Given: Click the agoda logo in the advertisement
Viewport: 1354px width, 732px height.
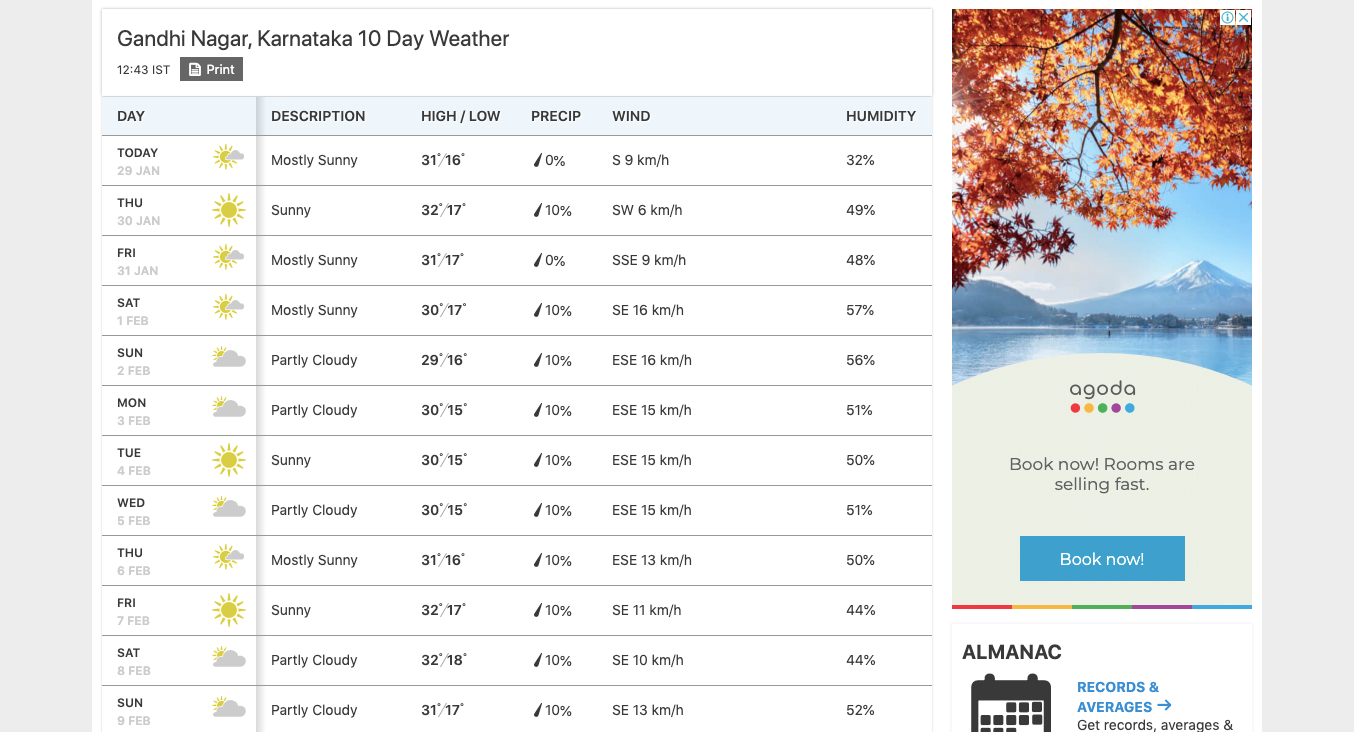Looking at the screenshot, I should coord(1101,393).
